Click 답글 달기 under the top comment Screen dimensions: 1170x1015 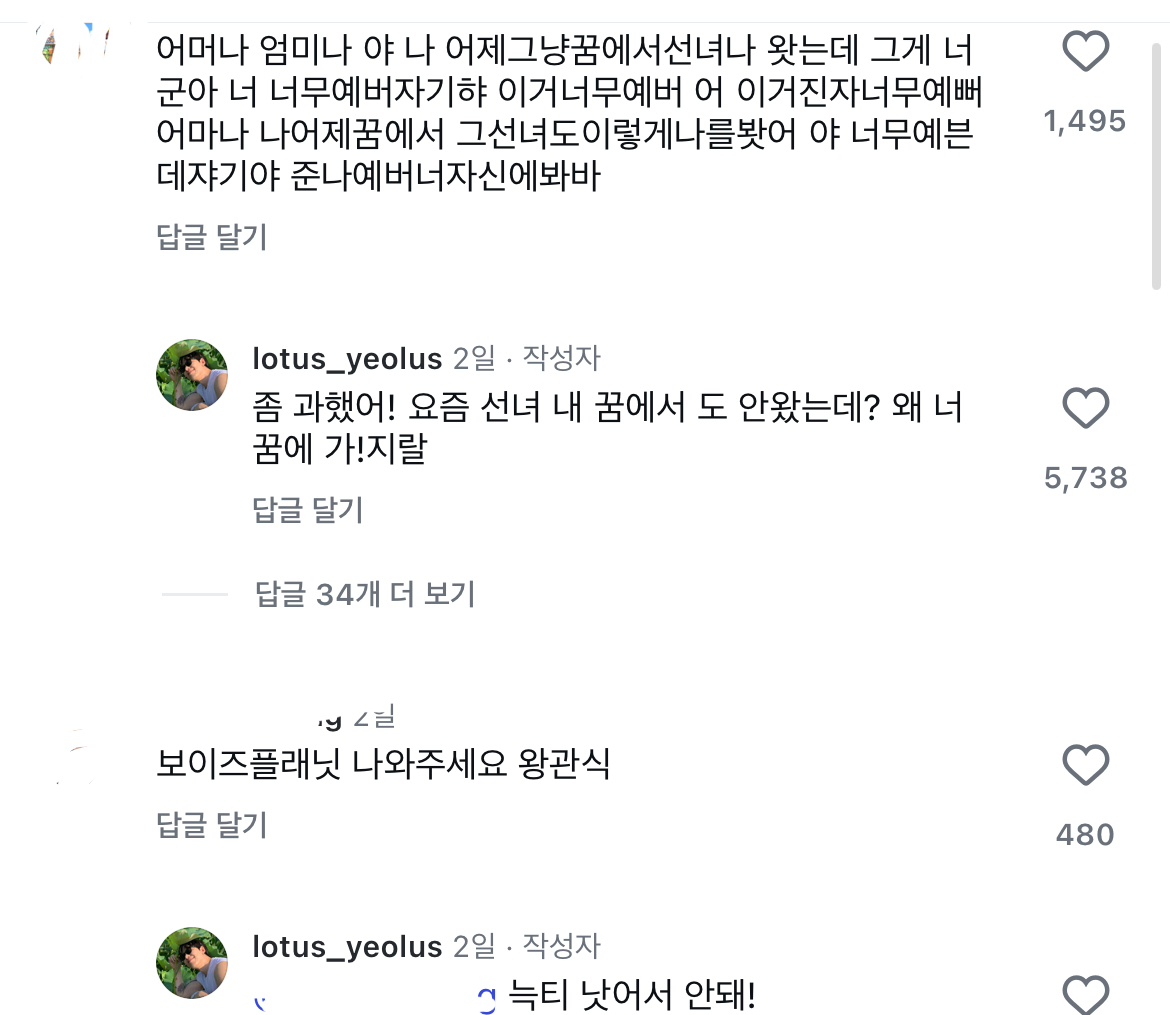pyautogui.click(x=212, y=238)
